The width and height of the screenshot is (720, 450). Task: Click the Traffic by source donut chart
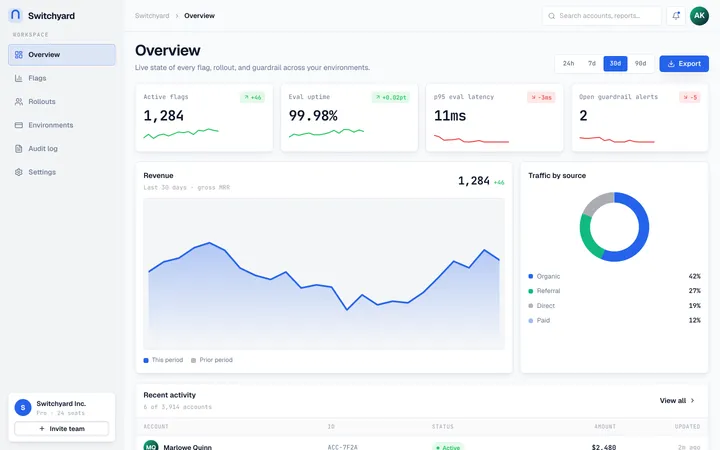614,227
